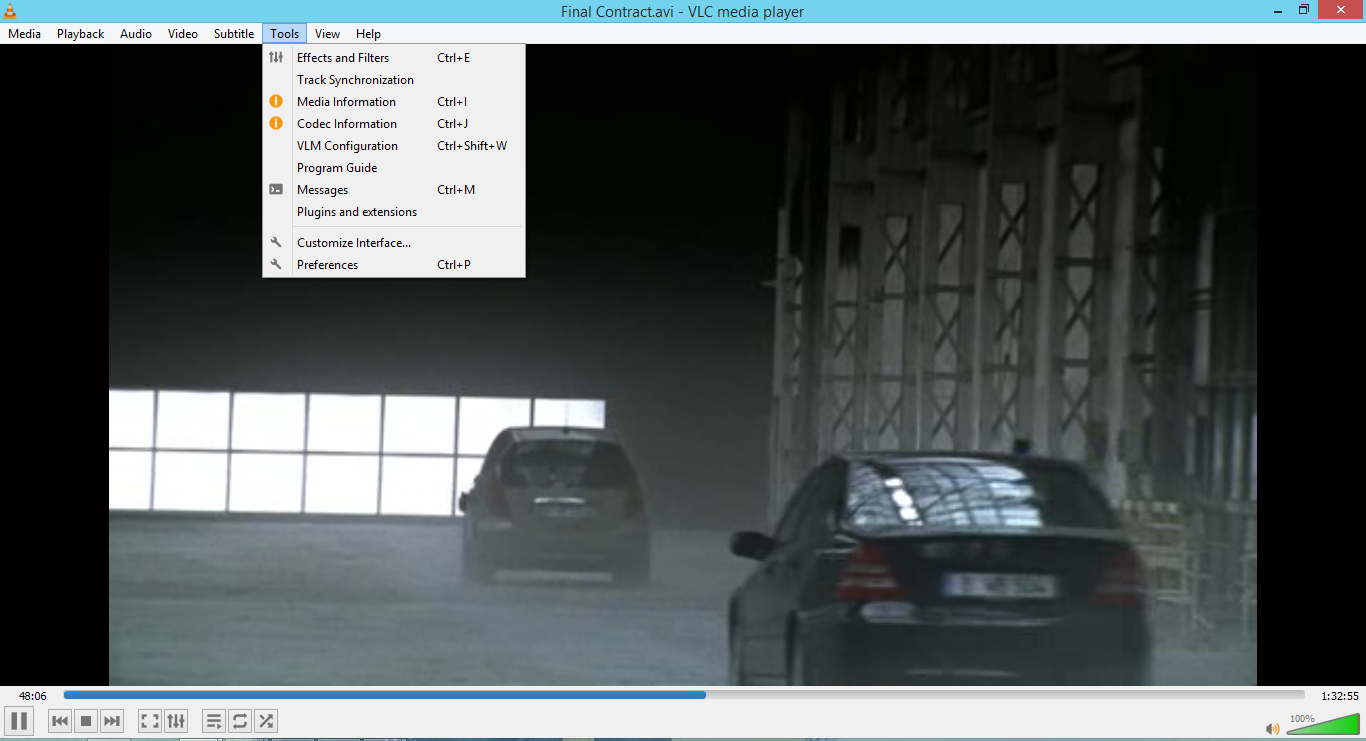Open the Media menu

(25, 34)
